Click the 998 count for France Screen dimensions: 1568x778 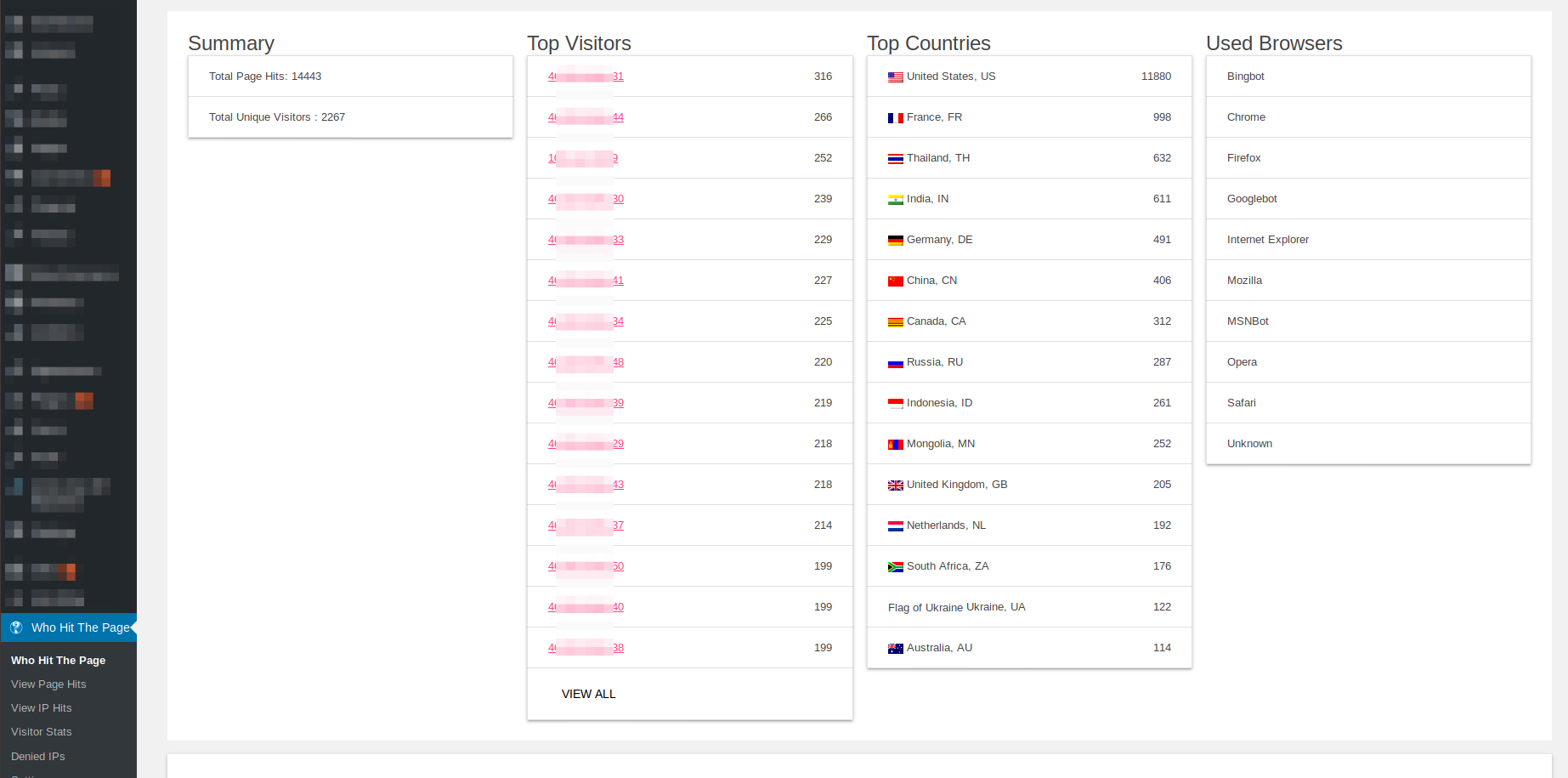coord(1162,117)
